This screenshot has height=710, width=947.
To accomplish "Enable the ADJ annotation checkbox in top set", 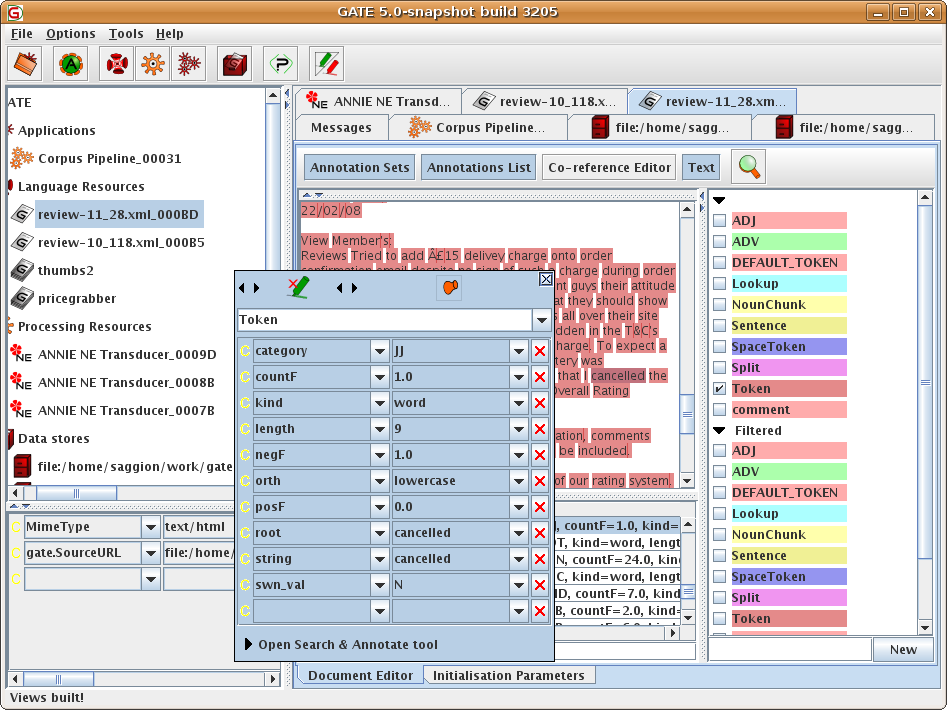I will (x=719, y=220).
